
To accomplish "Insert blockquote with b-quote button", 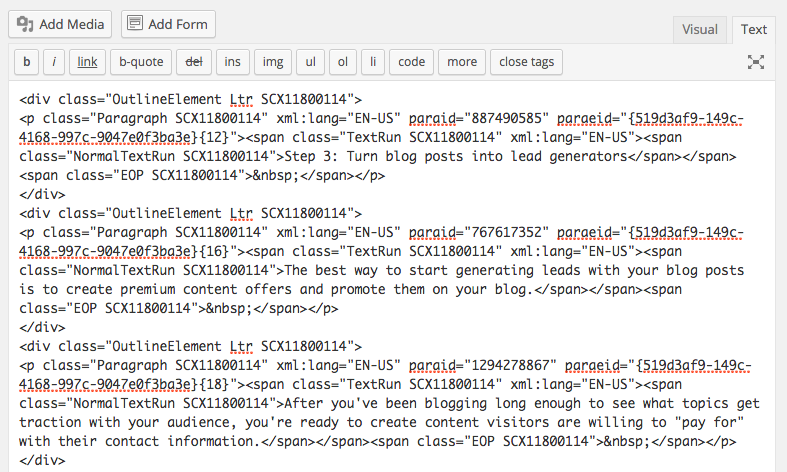I will [x=141, y=62].
